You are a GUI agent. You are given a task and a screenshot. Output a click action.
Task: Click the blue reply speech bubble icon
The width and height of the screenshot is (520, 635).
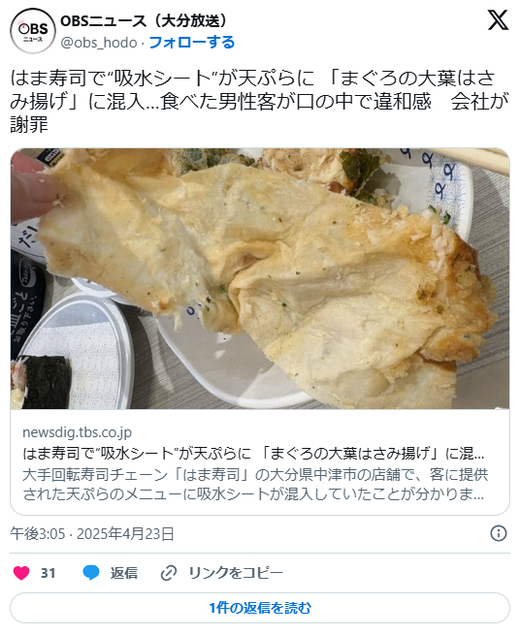pos(91,573)
